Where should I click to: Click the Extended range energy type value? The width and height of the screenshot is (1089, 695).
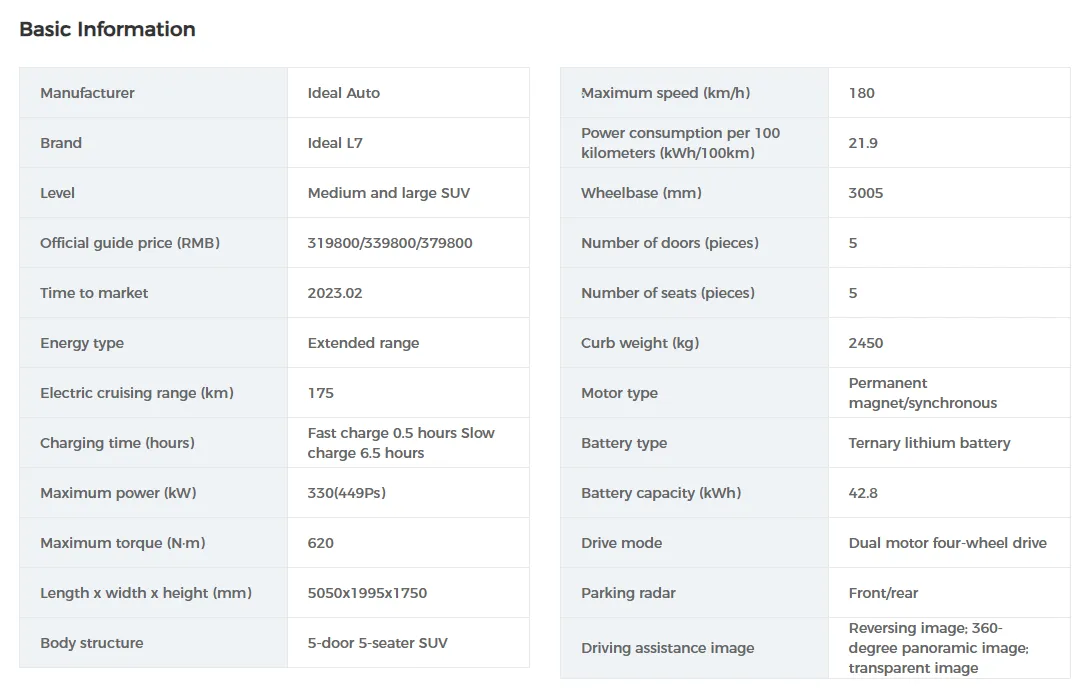363,343
